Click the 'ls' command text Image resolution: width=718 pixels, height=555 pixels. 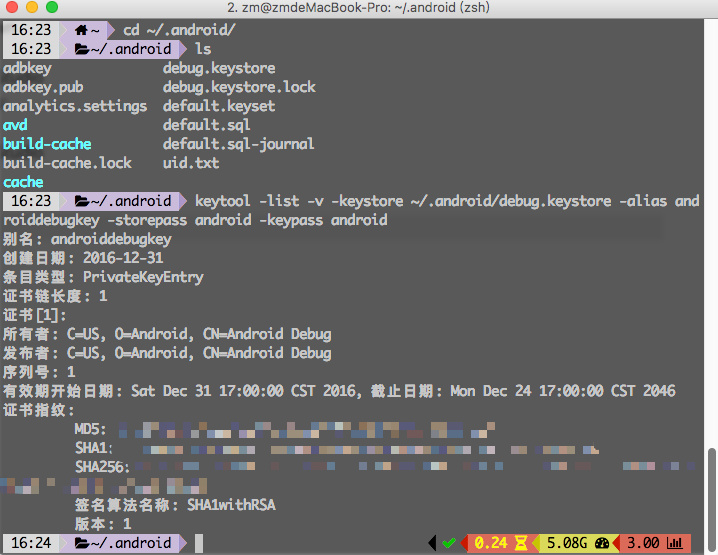203,49
